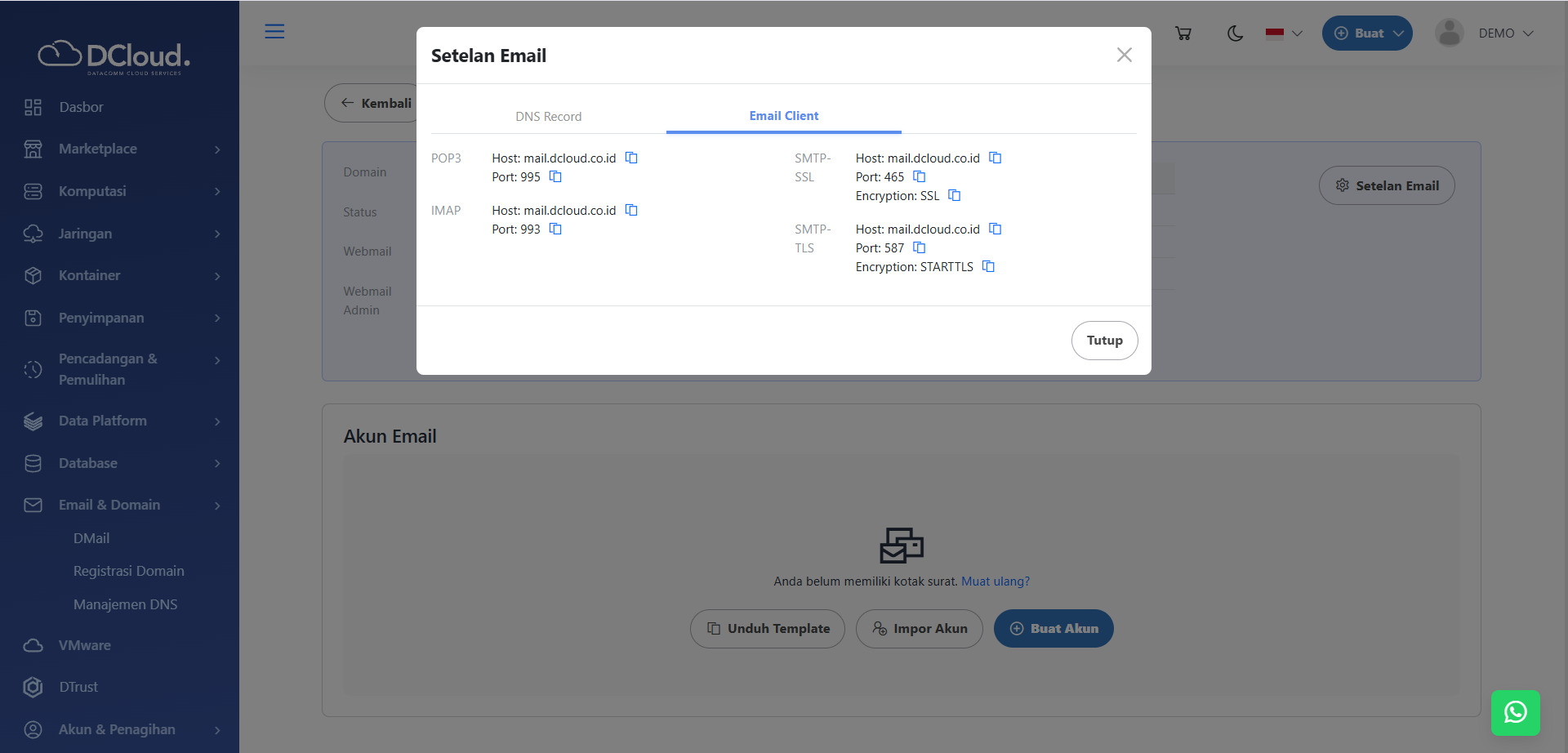Copy the SSL encryption value

point(954,195)
